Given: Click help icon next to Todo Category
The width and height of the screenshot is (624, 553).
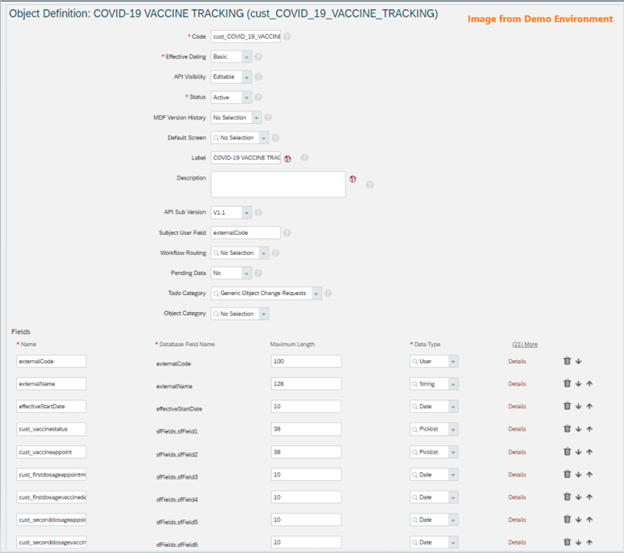Looking at the screenshot, I should 328,293.
